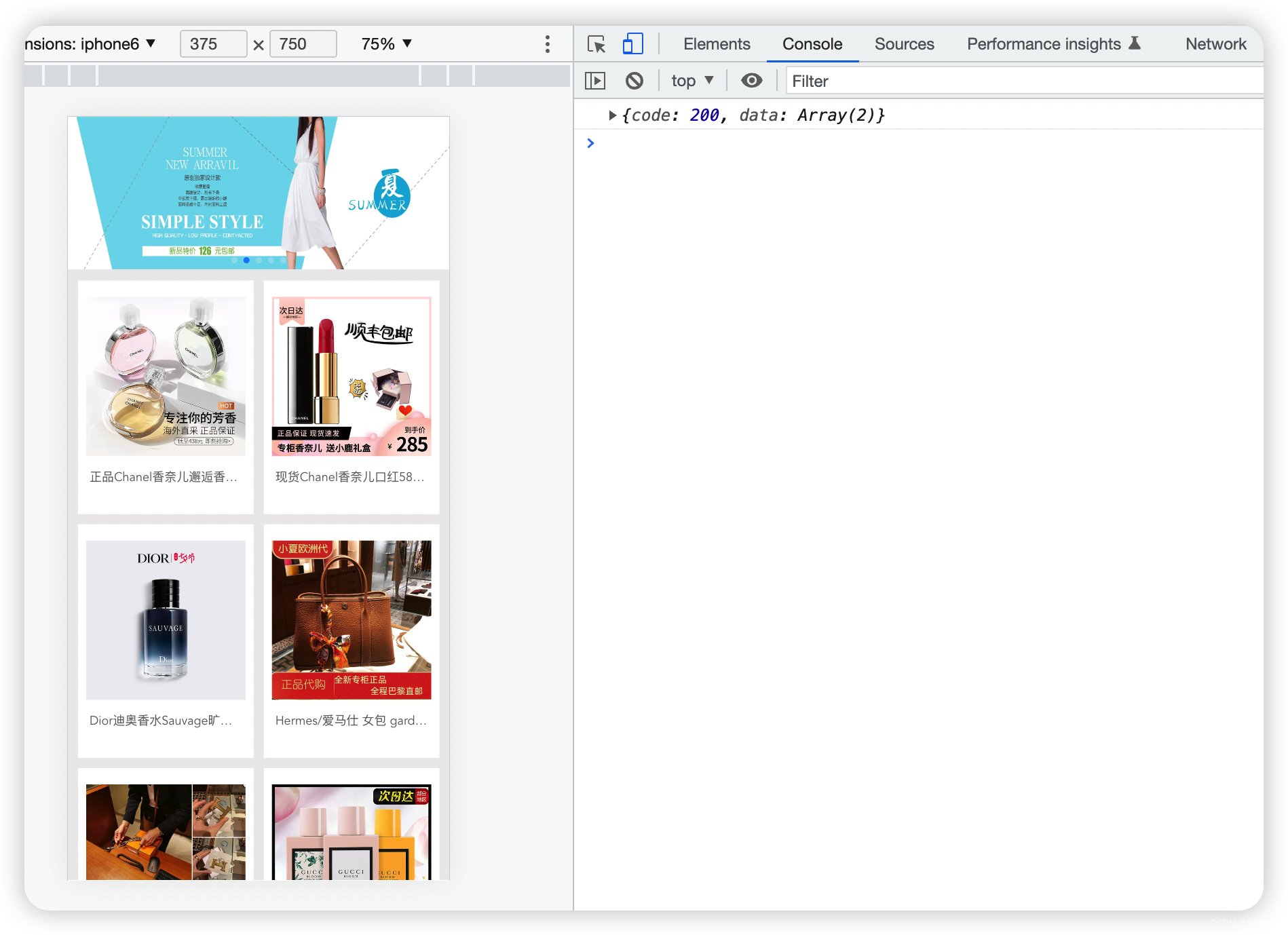The width and height of the screenshot is (1288, 935).
Task: Open the Chanel perfume product image
Action: tap(166, 376)
